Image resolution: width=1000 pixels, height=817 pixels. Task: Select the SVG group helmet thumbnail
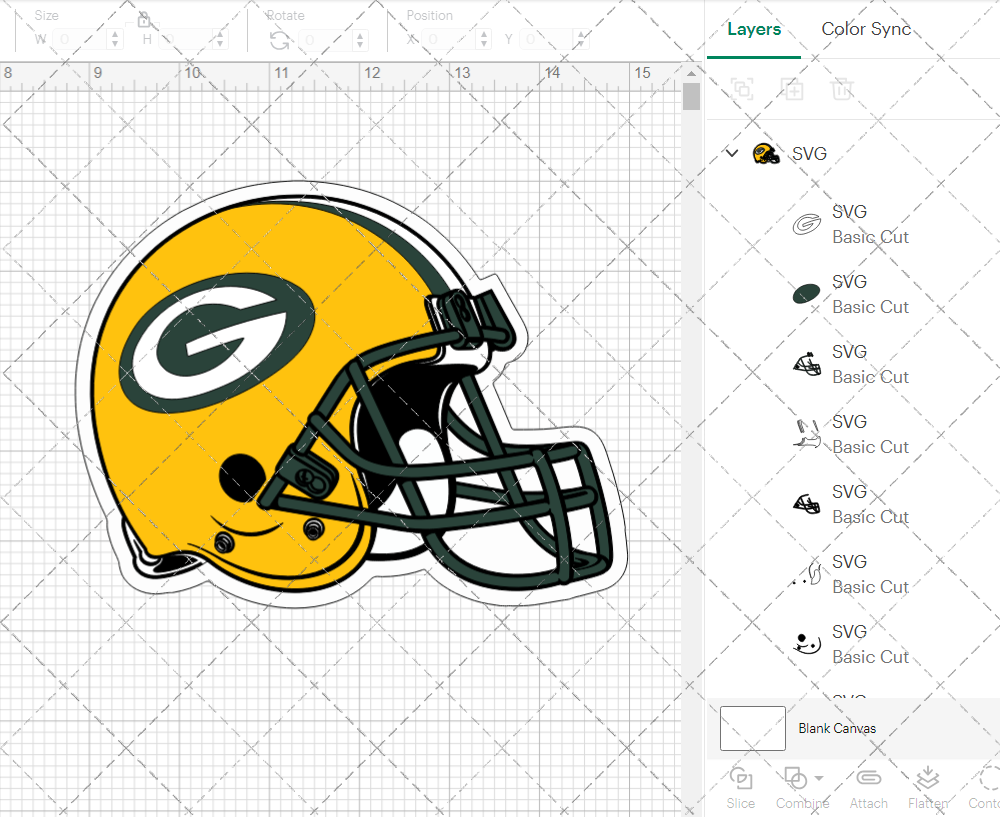766,154
